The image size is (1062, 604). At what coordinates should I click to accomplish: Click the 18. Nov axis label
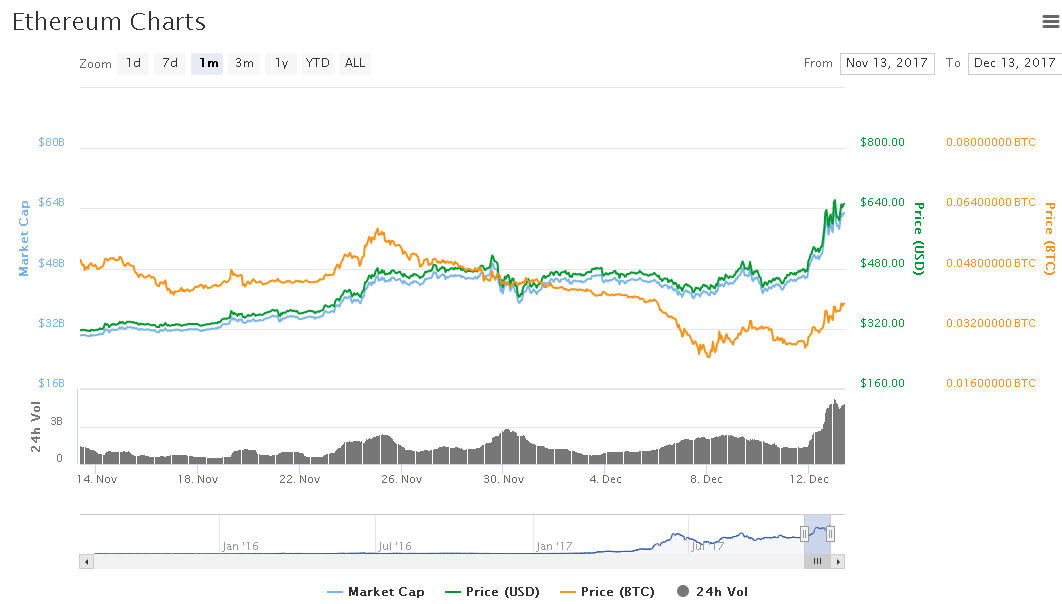pos(198,479)
